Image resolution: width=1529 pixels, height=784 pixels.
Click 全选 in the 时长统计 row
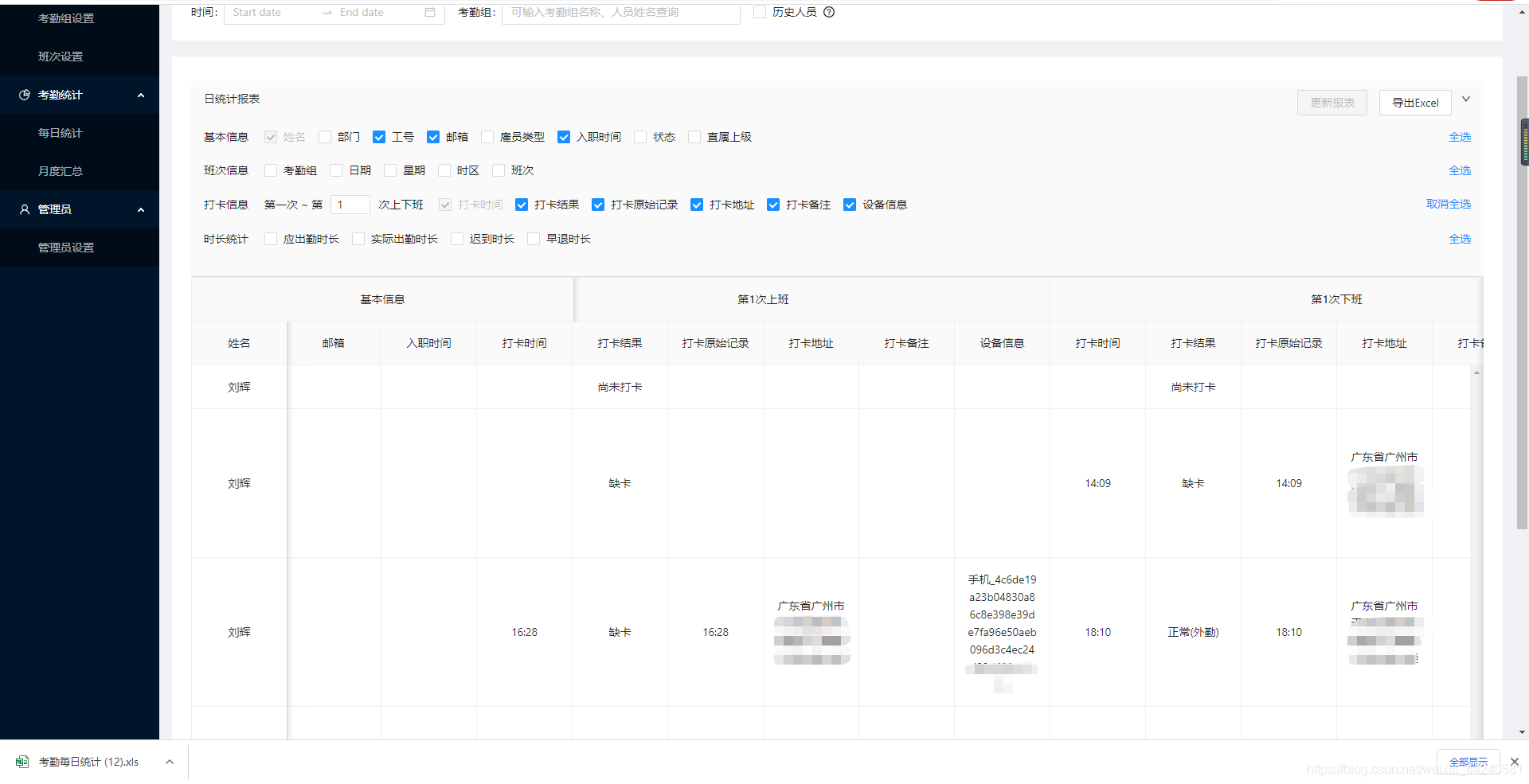1460,239
